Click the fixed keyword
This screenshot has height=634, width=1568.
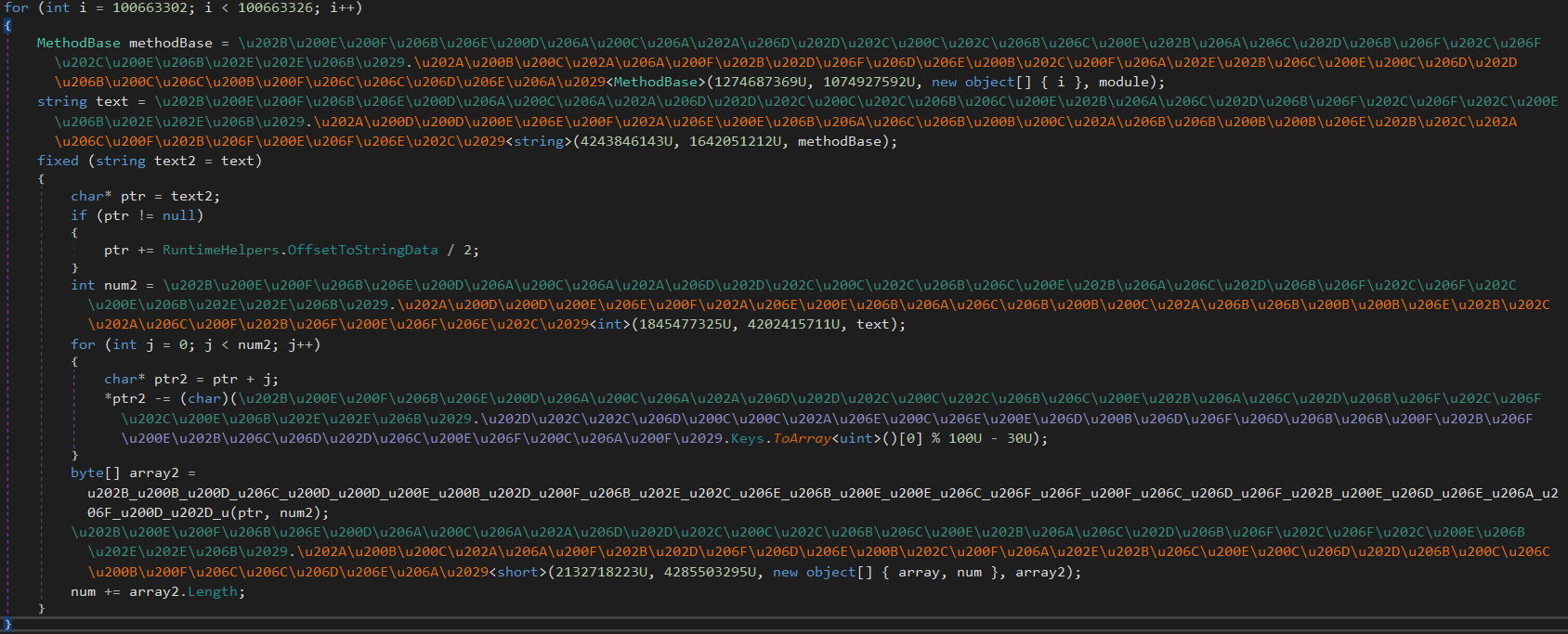(58, 161)
